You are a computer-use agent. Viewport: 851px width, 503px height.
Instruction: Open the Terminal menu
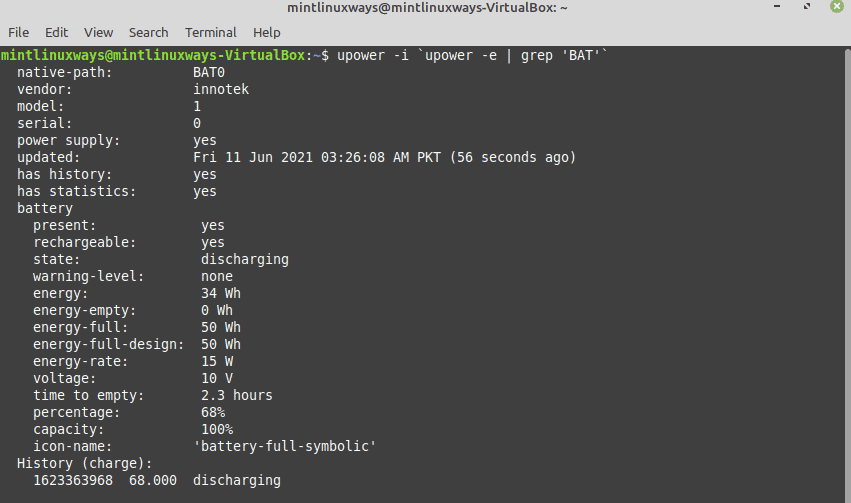pos(211,33)
